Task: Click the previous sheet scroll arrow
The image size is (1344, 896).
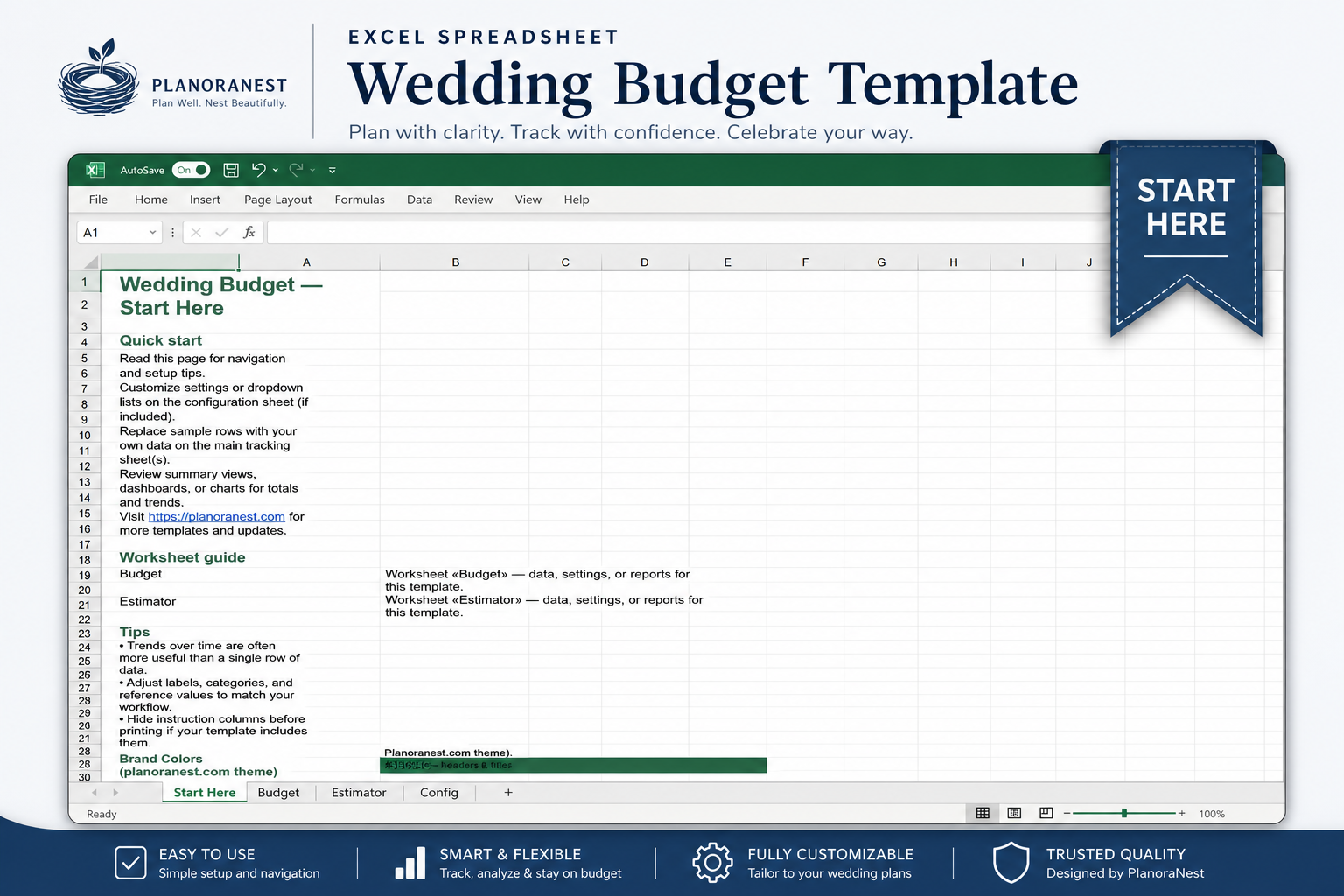Action: pyautogui.click(x=94, y=793)
